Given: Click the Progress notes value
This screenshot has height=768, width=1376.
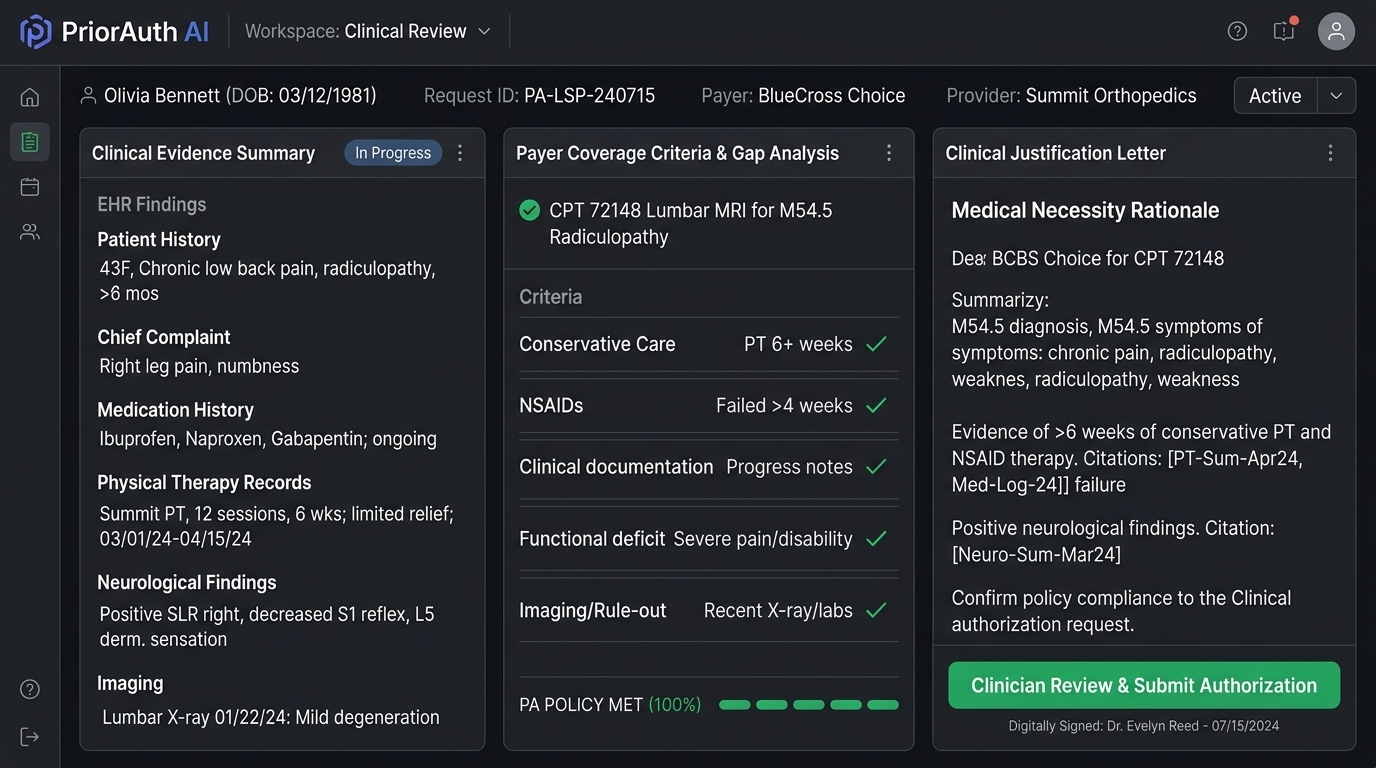Looking at the screenshot, I should (789, 467).
